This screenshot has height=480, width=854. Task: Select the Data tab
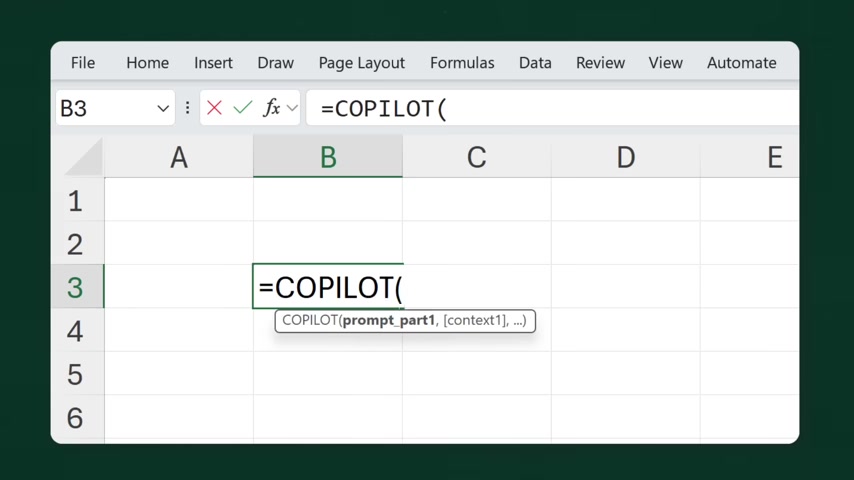click(535, 63)
